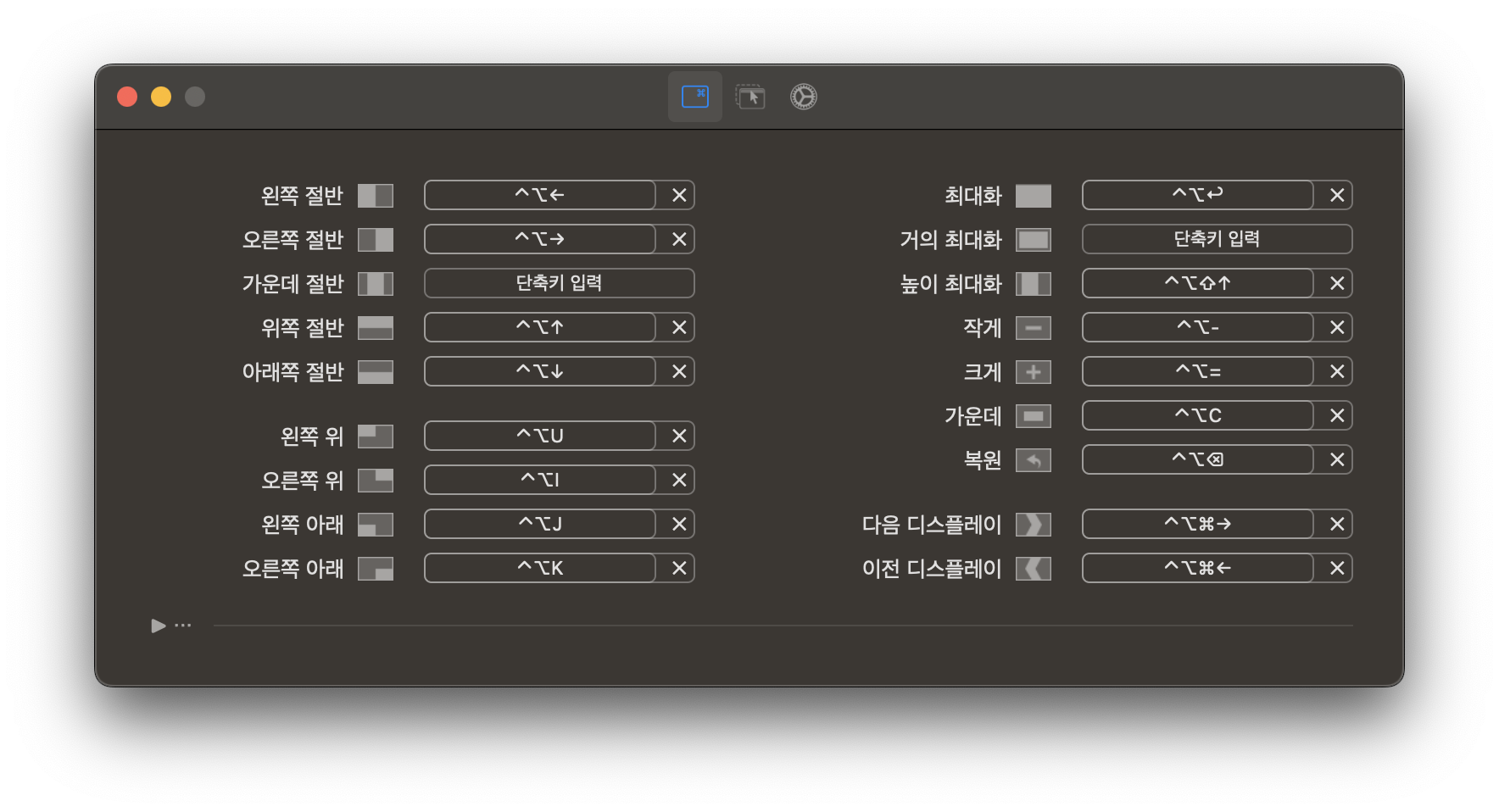Click the 거의 최대화 icon

tap(1034, 240)
